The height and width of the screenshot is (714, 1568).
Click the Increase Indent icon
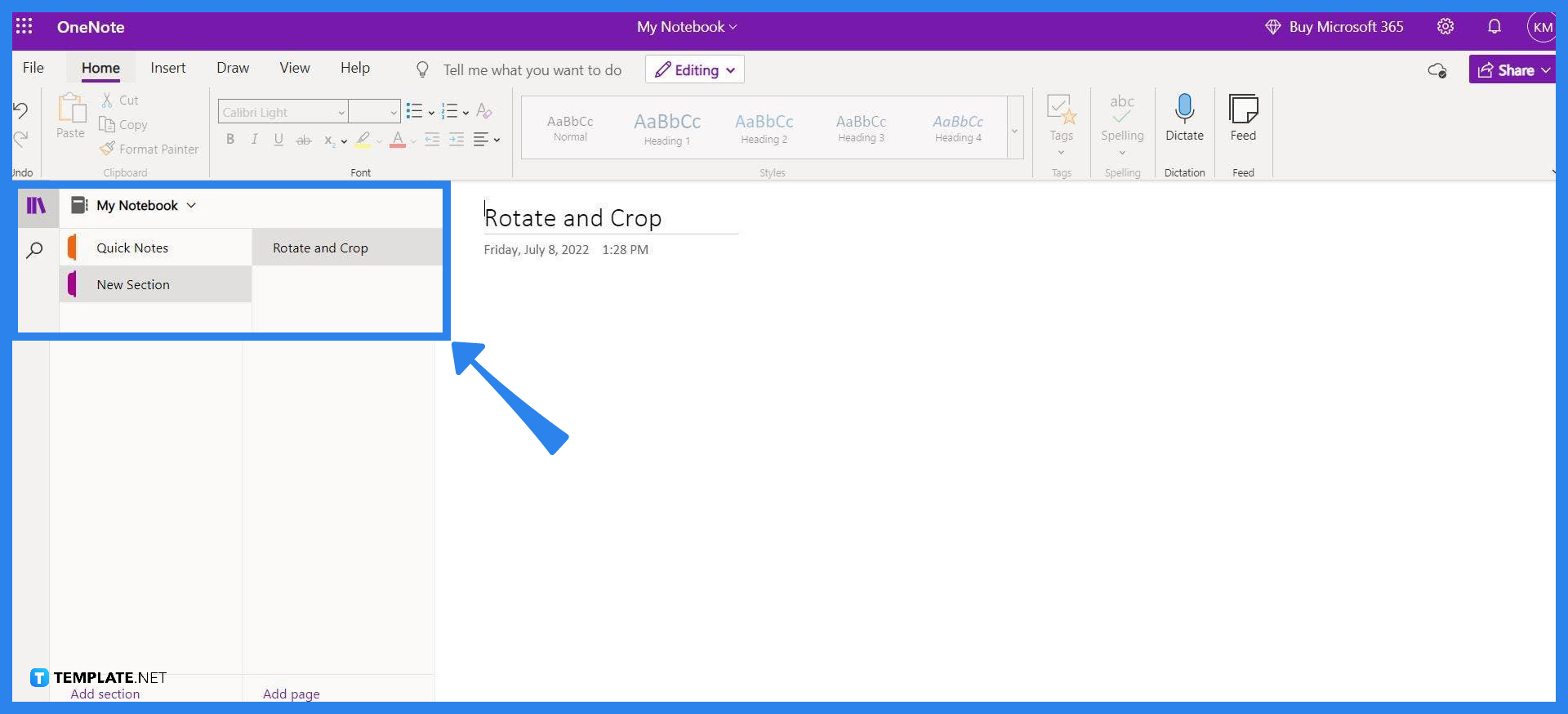(x=457, y=140)
